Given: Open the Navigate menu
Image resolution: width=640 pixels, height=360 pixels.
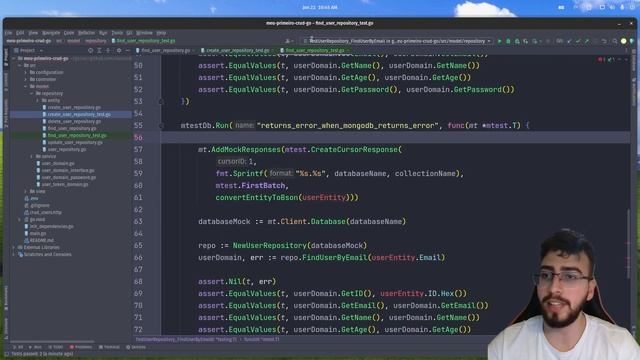Looking at the screenshot, I should pos(51,33).
